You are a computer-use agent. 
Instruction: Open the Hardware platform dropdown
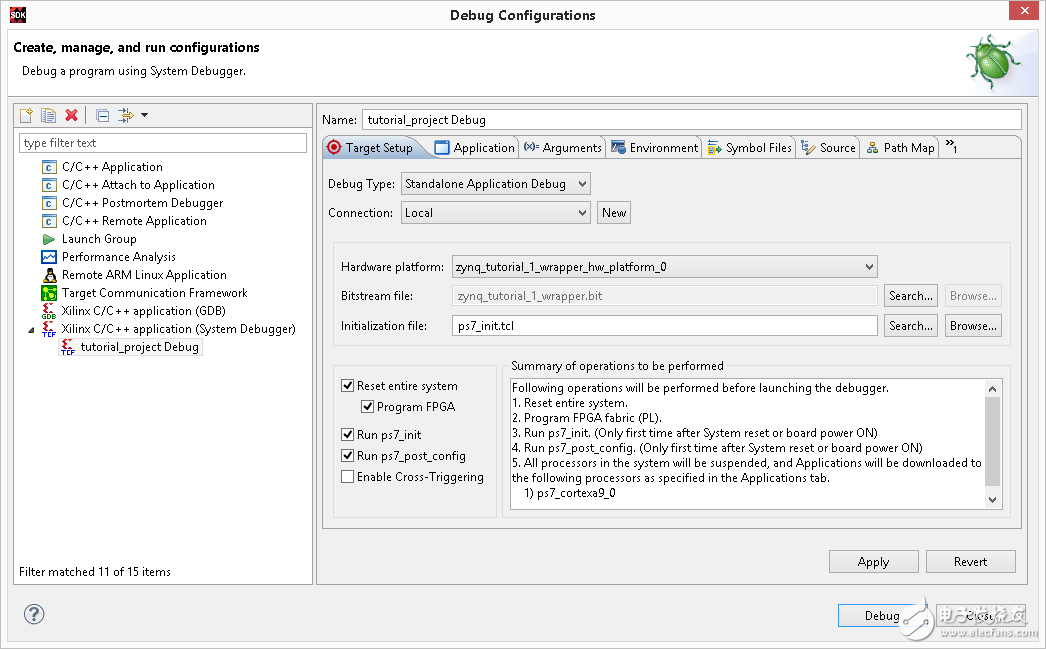pos(664,267)
